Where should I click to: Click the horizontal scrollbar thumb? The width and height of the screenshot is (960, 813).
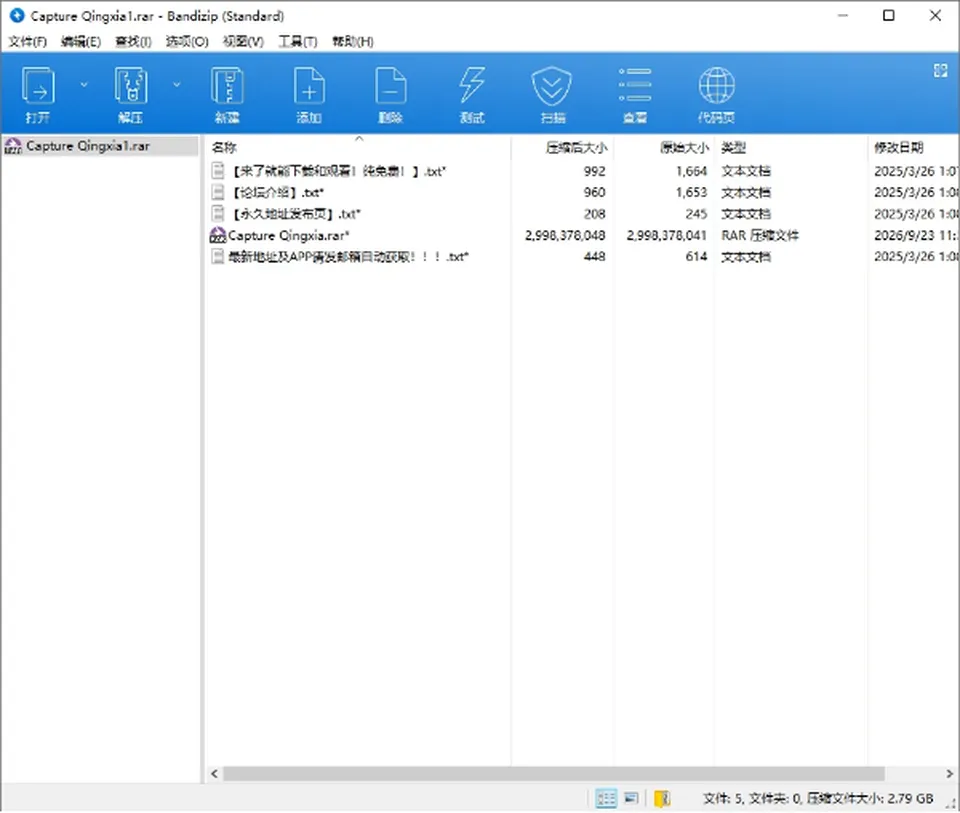(553, 773)
